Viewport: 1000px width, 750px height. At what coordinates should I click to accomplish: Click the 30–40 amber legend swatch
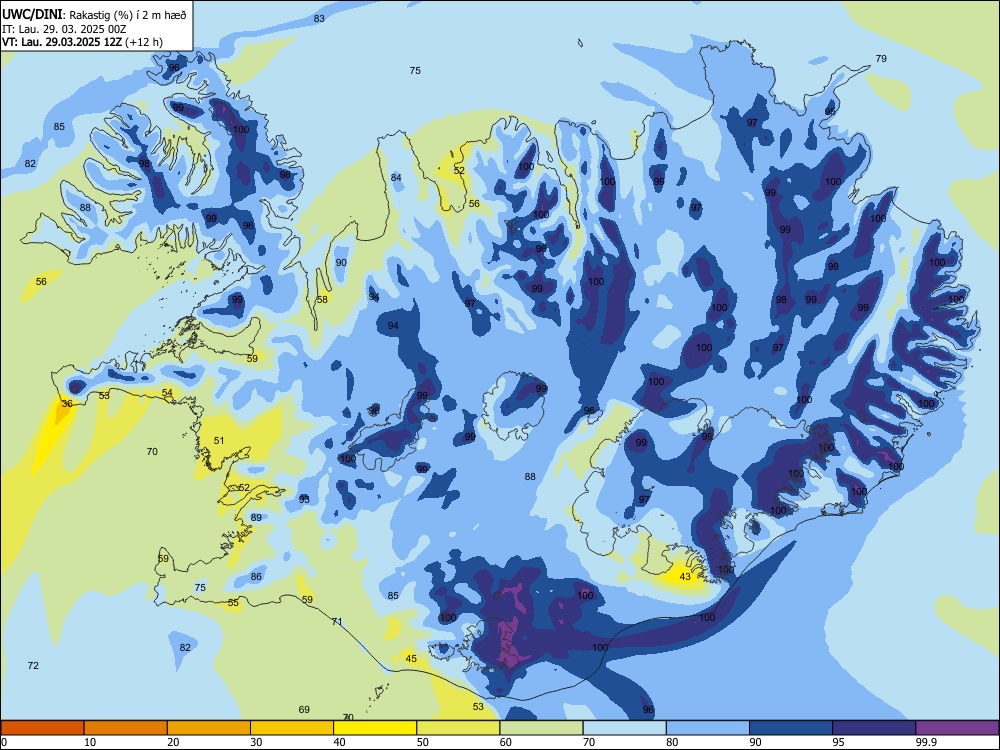(x=292, y=728)
